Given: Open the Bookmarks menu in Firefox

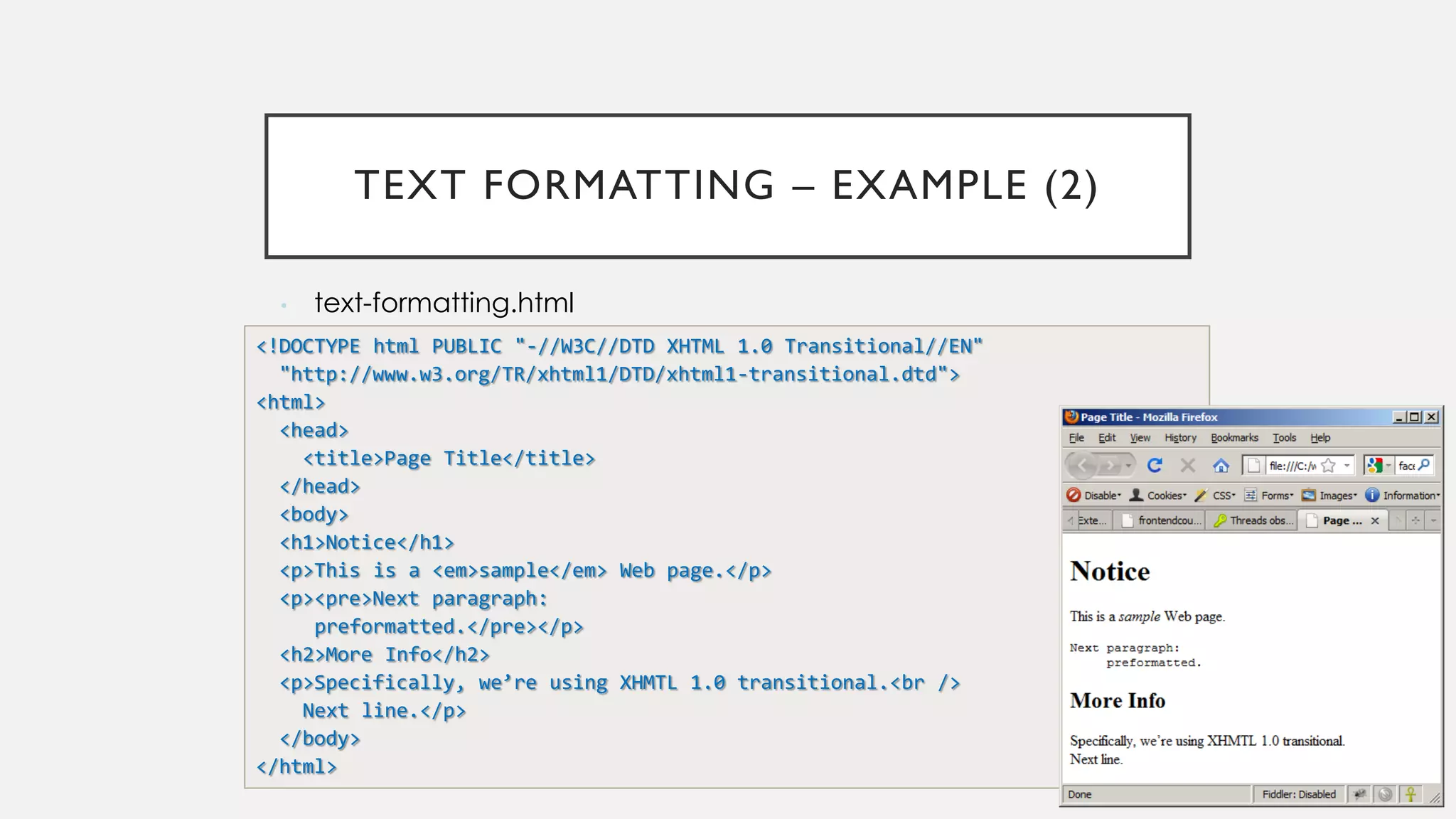Looking at the screenshot, I should [1234, 438].
